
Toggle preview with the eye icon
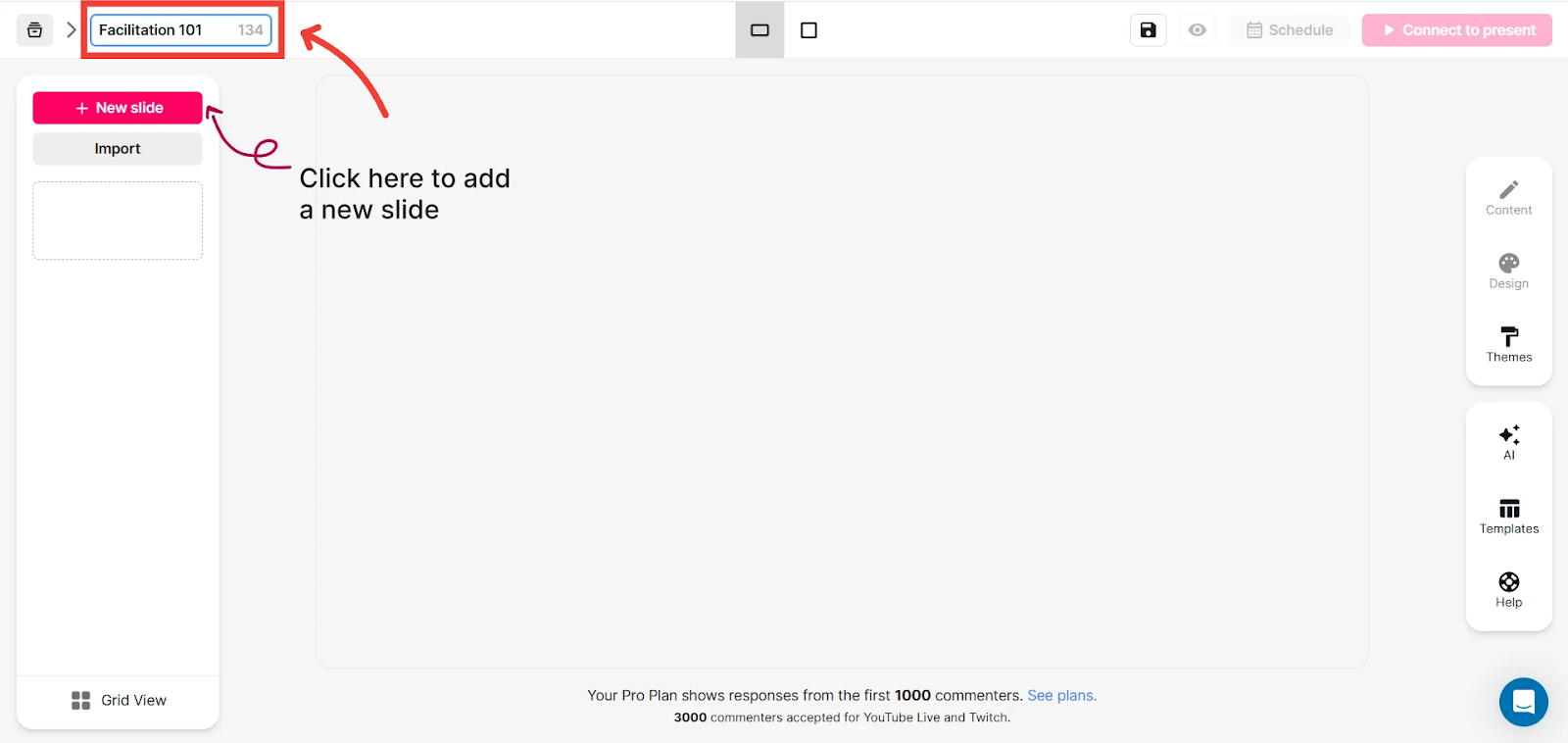(1197, 30)
